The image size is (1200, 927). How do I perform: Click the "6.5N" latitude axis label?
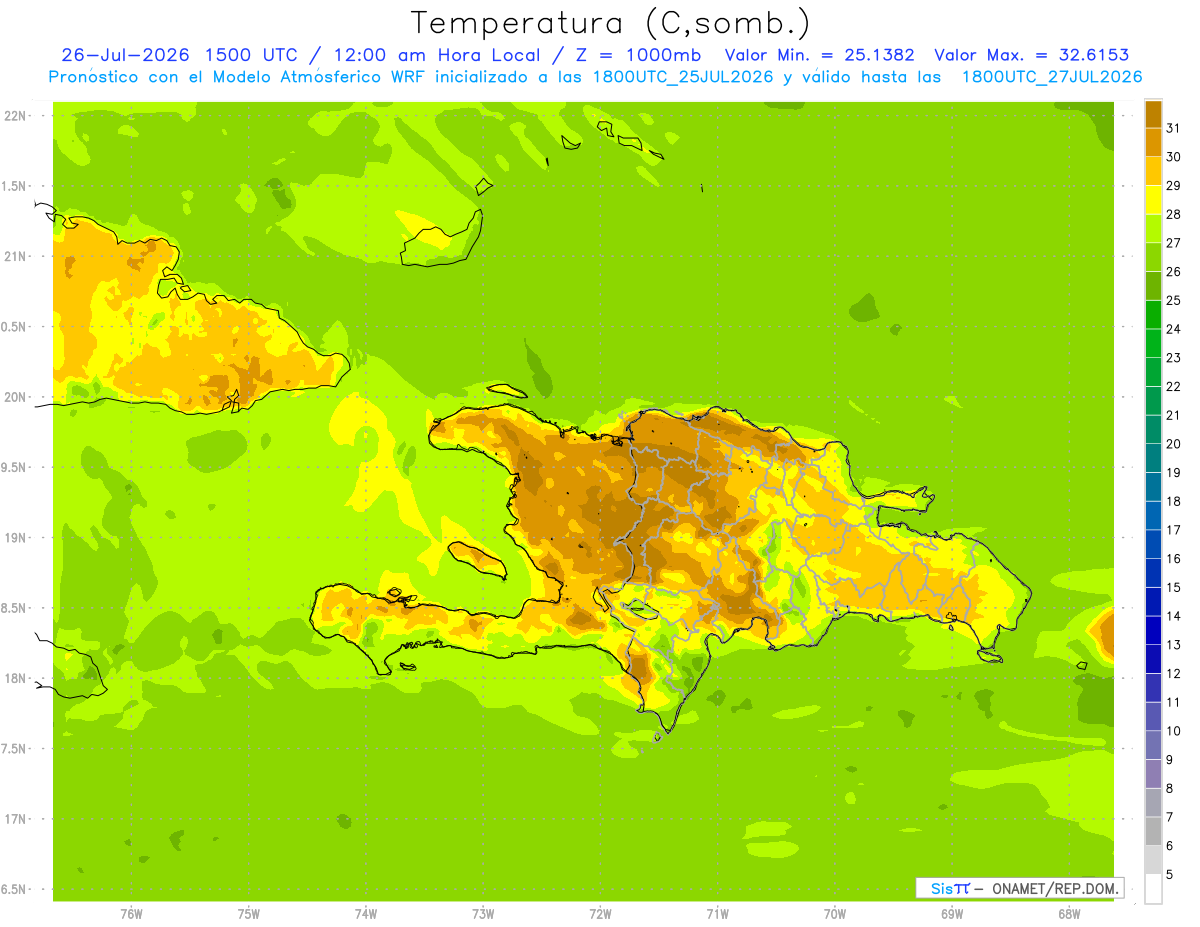point(14,889)
